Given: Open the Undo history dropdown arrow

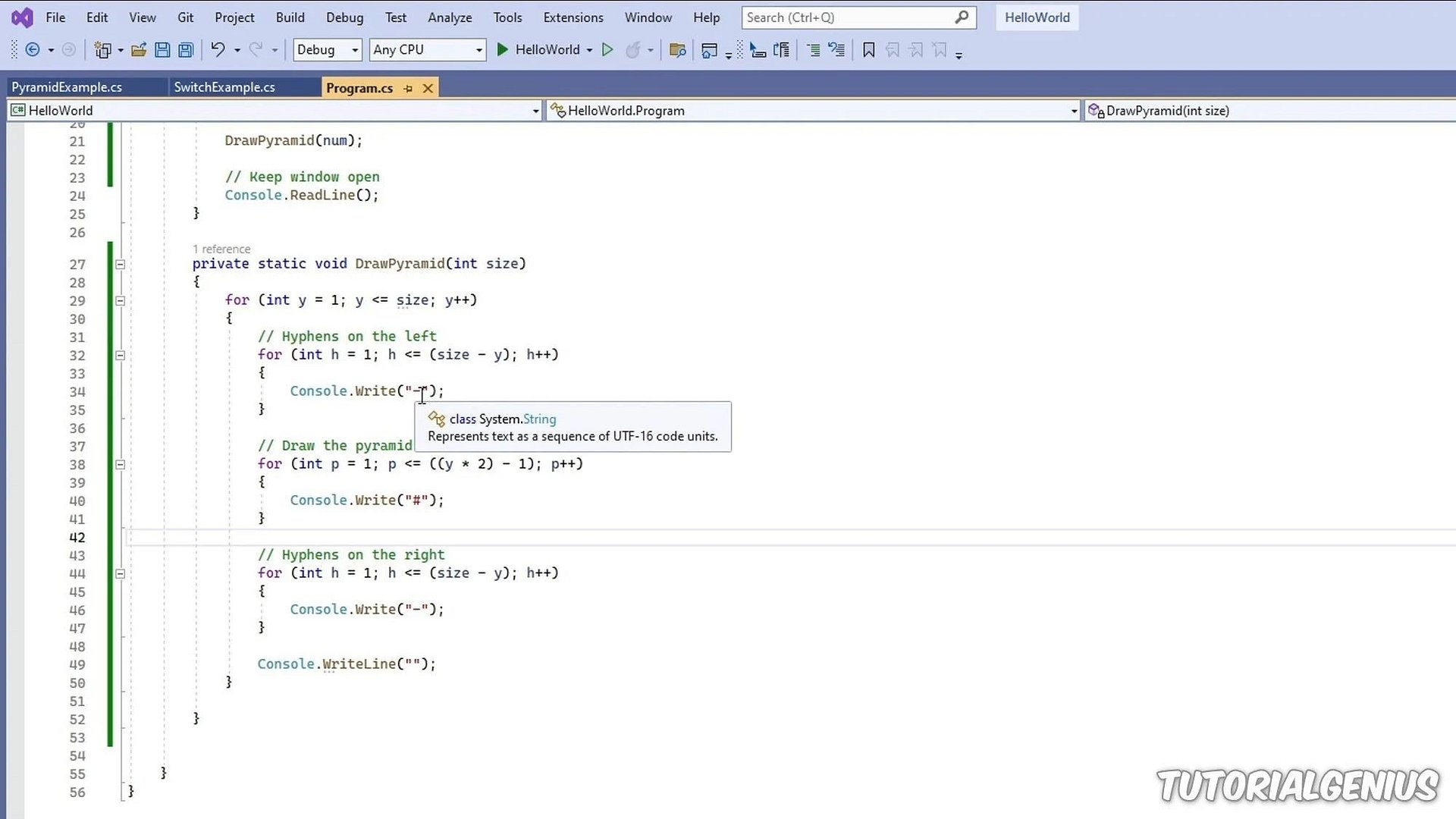Looking at the screenshot, I should (237, 50).
